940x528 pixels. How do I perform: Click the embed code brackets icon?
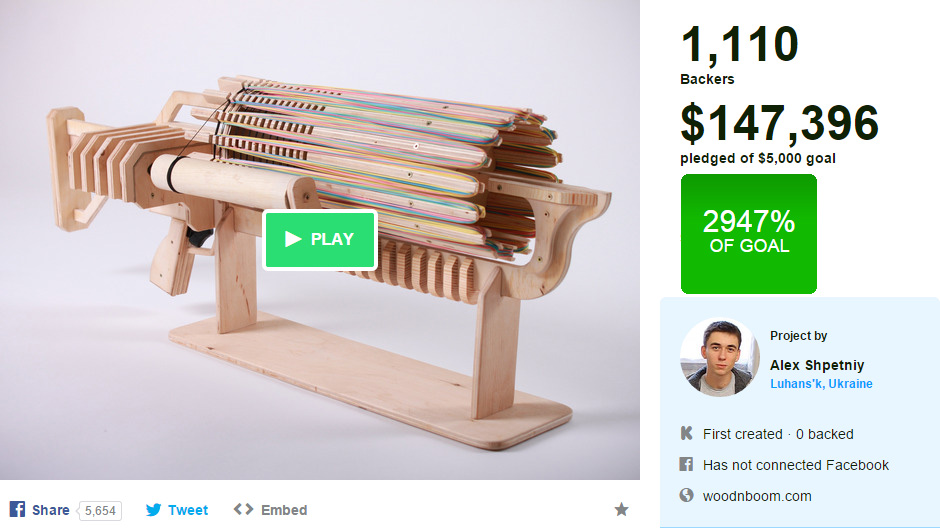(243, 509)
